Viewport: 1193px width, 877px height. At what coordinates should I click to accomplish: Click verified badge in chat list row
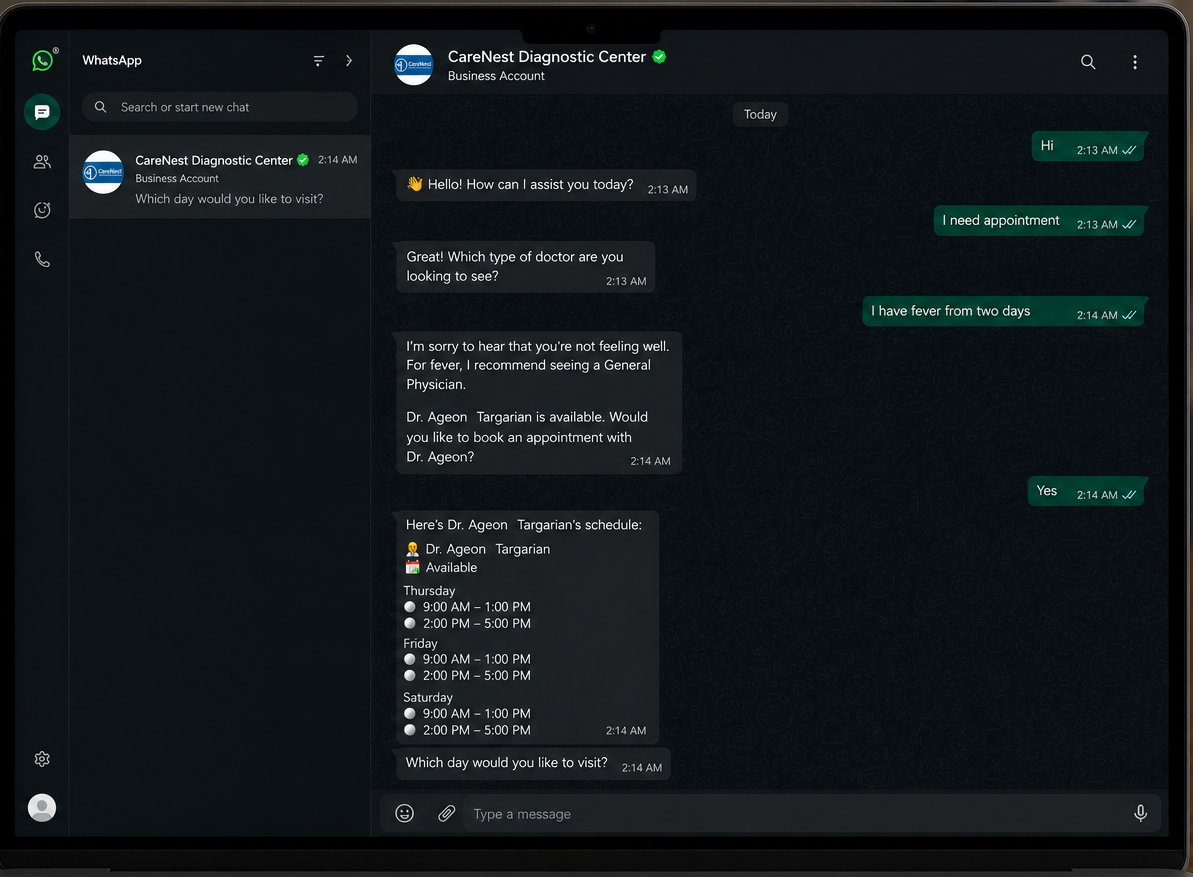point(303,160)
